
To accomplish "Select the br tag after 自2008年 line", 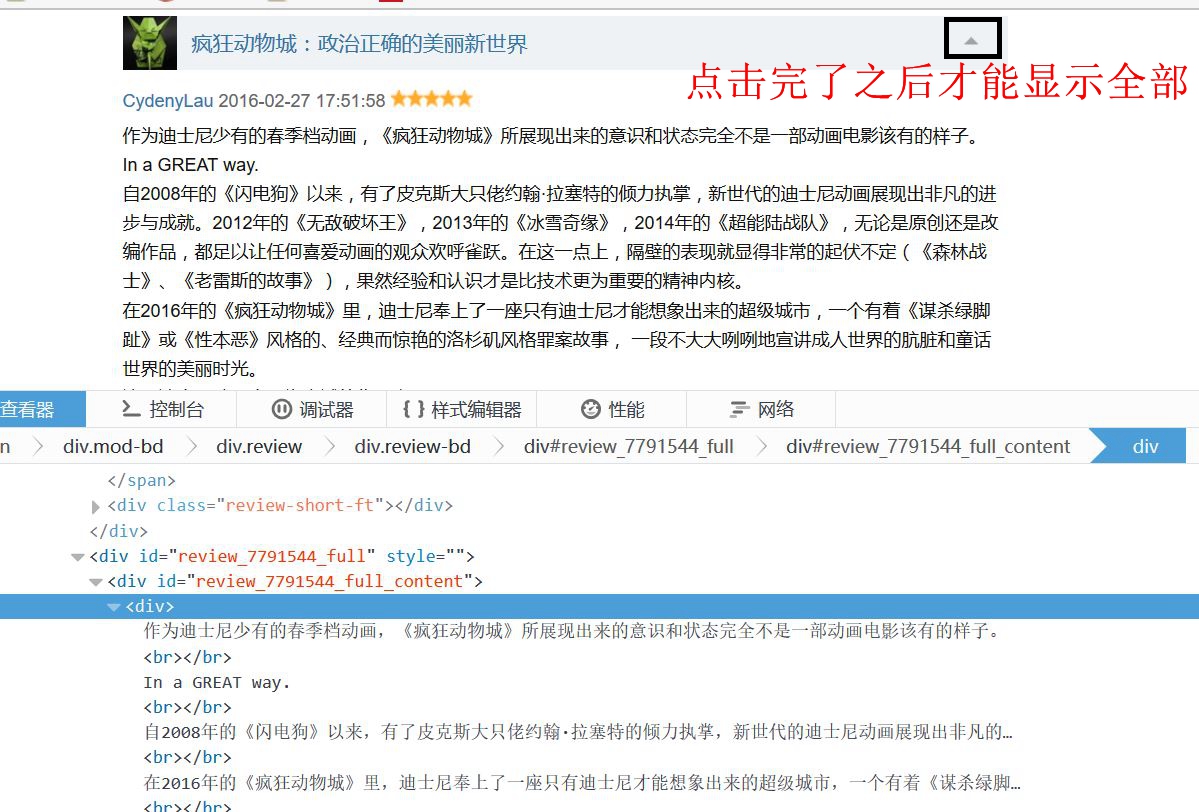I will (187, 758).
